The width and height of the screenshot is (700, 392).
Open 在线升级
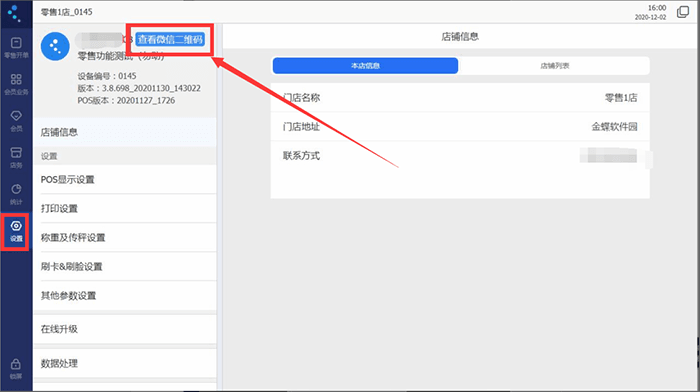(x=125, y=329)
